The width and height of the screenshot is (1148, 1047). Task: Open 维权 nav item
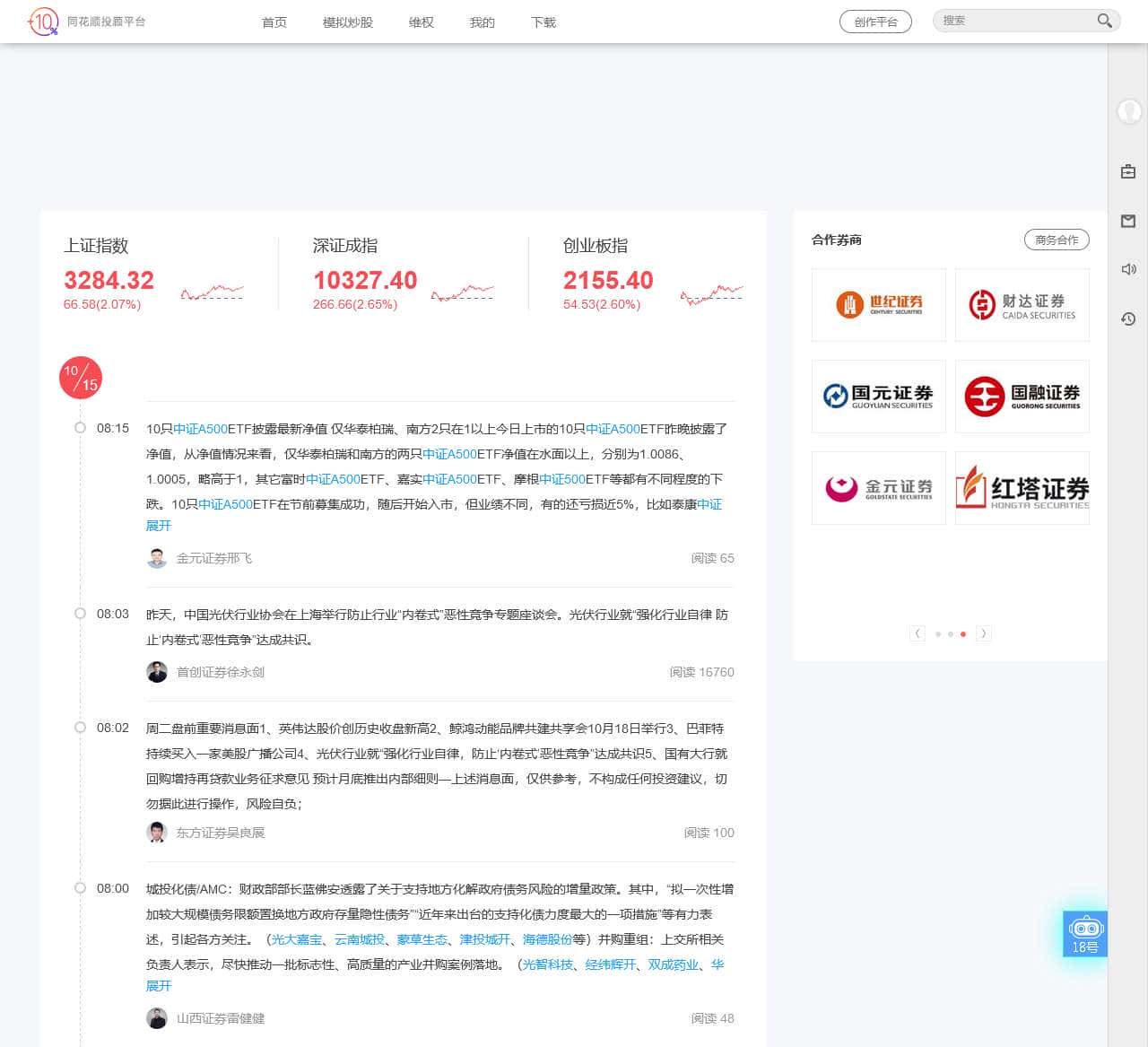point(422,22)
